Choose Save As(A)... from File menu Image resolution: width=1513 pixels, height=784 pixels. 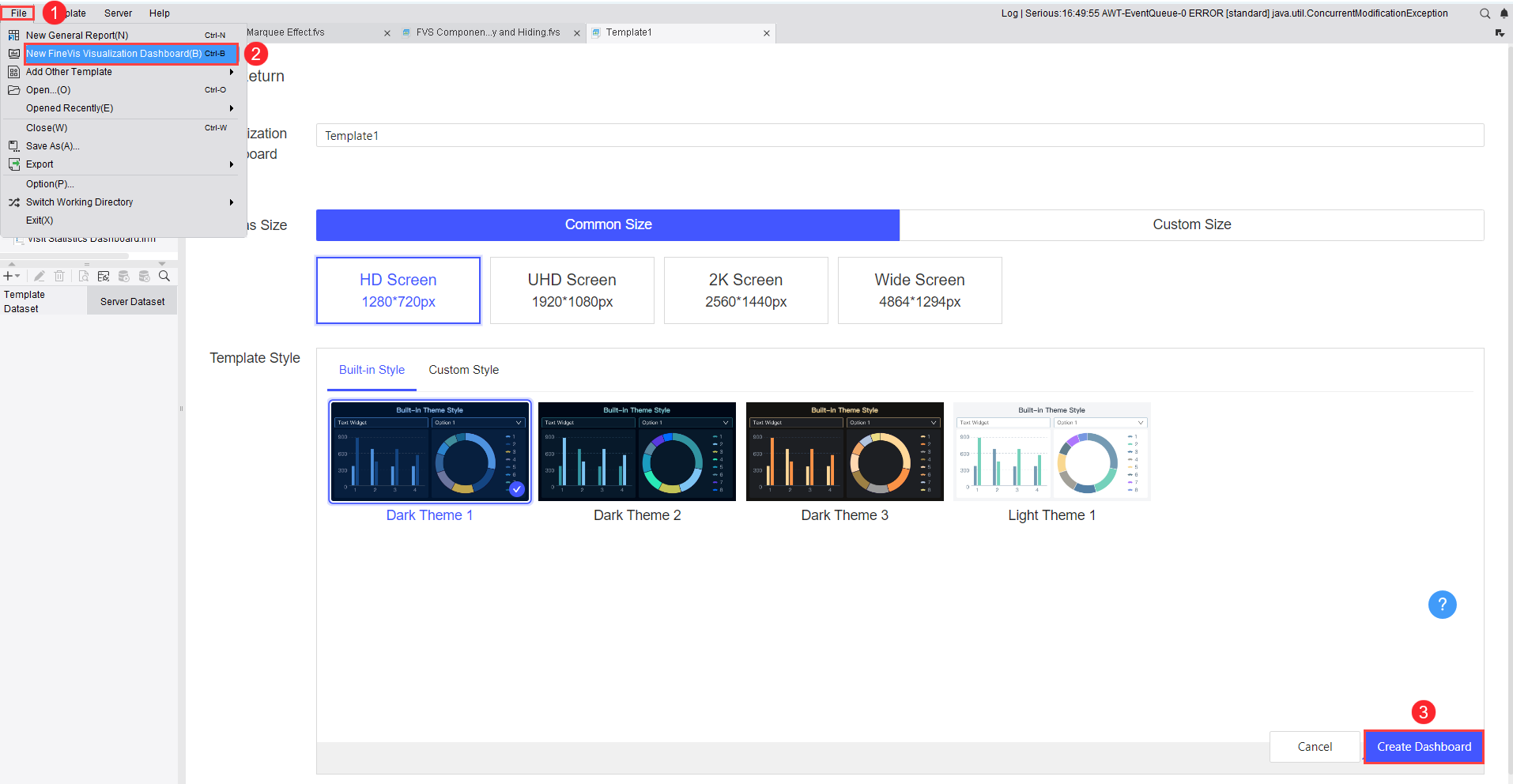(x=123, y=146)
